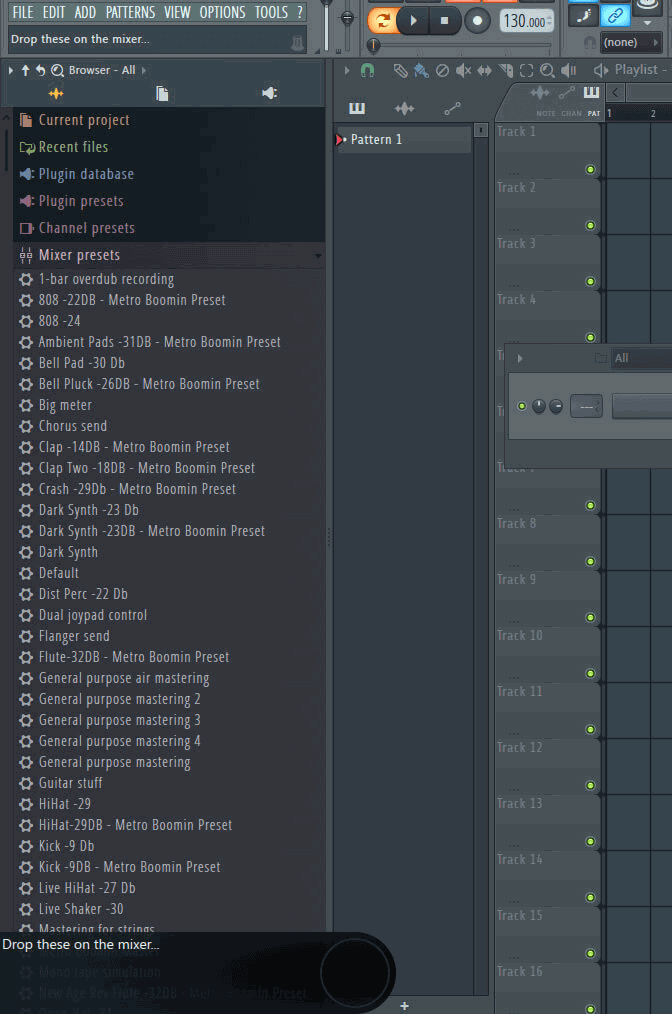Select the Zoom magnifier tool in playlist
The image size is (672, 1014).
point(547,70)
